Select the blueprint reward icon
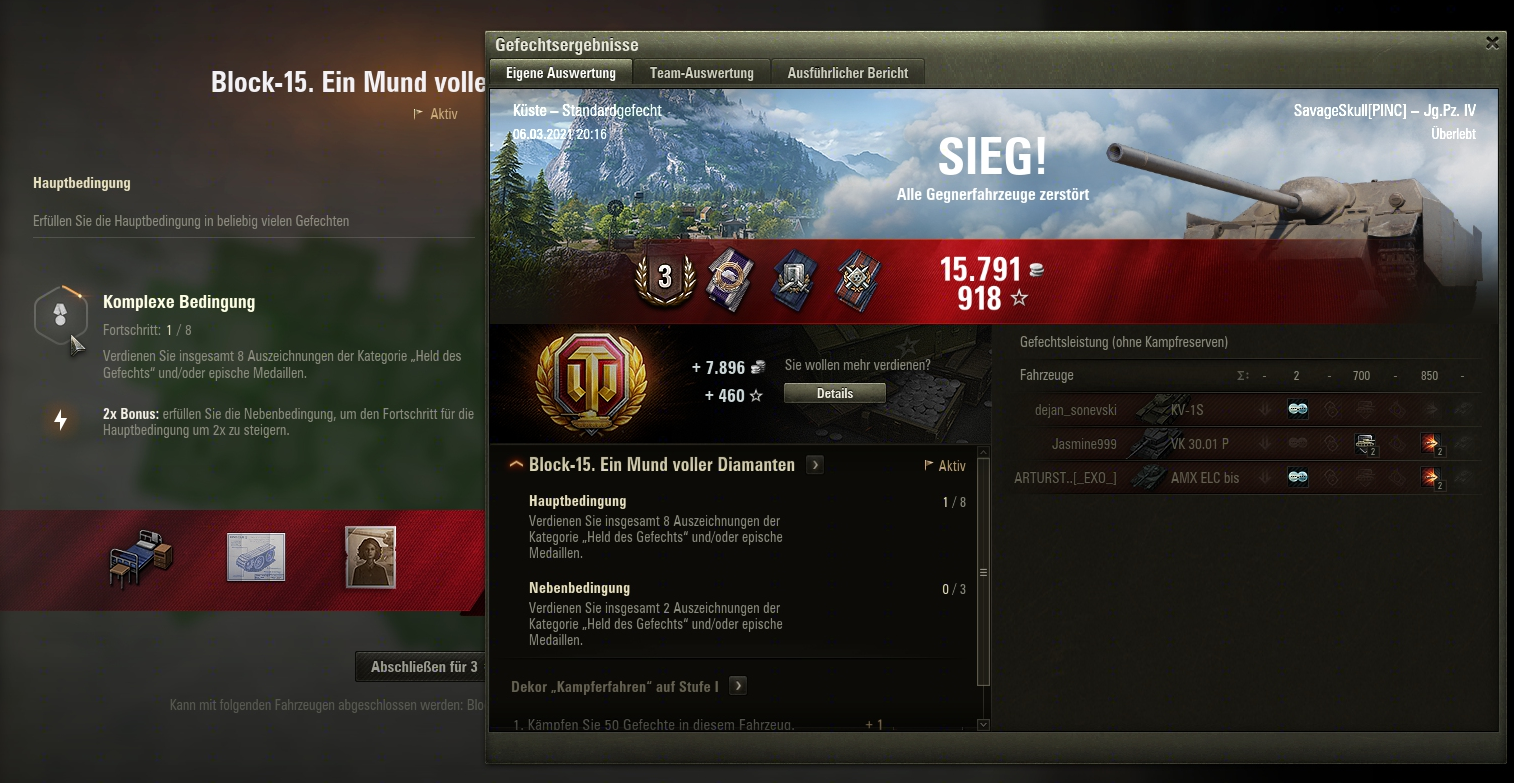Screen dimensions: 1514x783 tap(256, 557)
